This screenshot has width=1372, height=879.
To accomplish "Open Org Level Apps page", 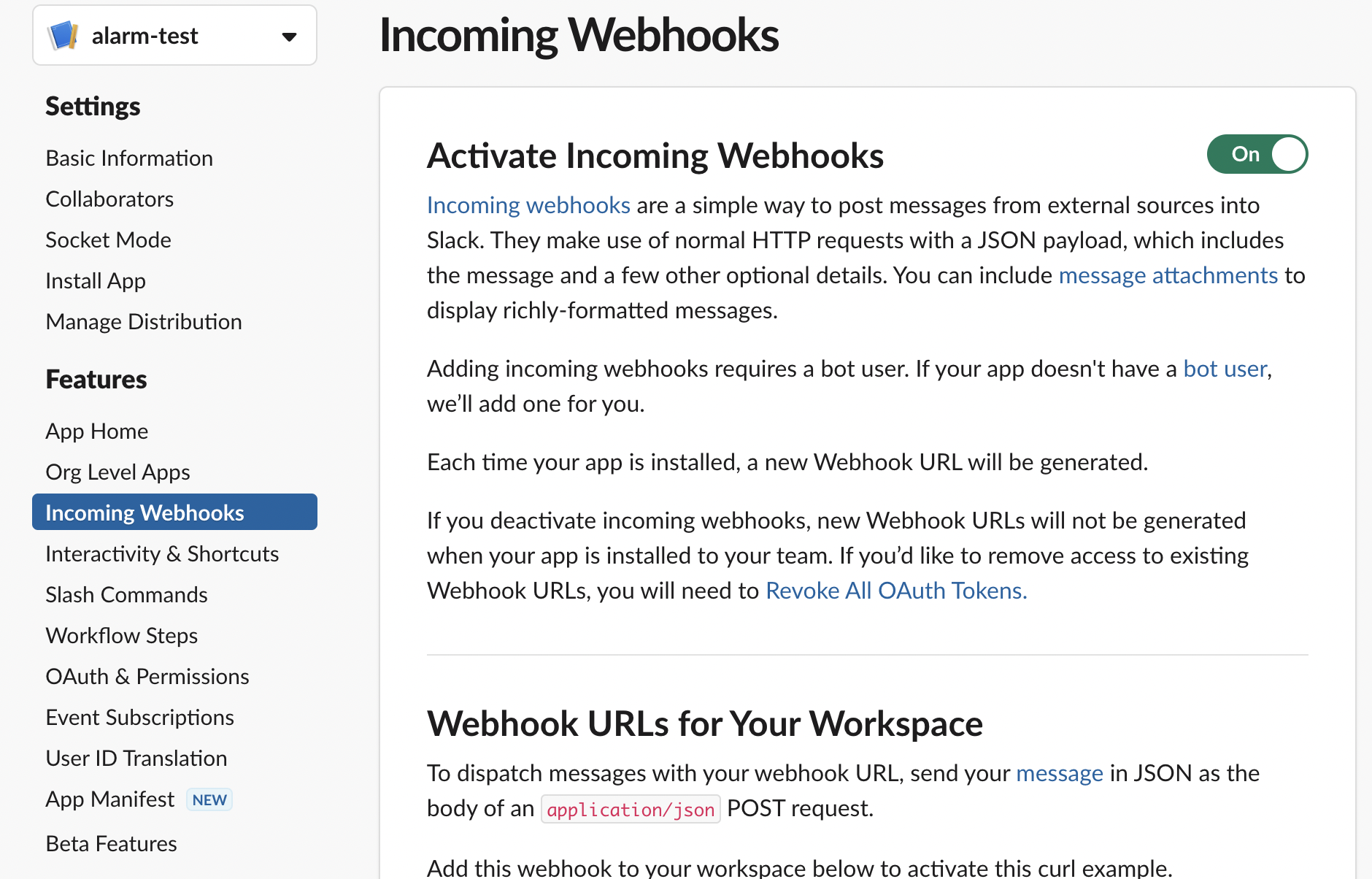I will [x=117, y=472].
